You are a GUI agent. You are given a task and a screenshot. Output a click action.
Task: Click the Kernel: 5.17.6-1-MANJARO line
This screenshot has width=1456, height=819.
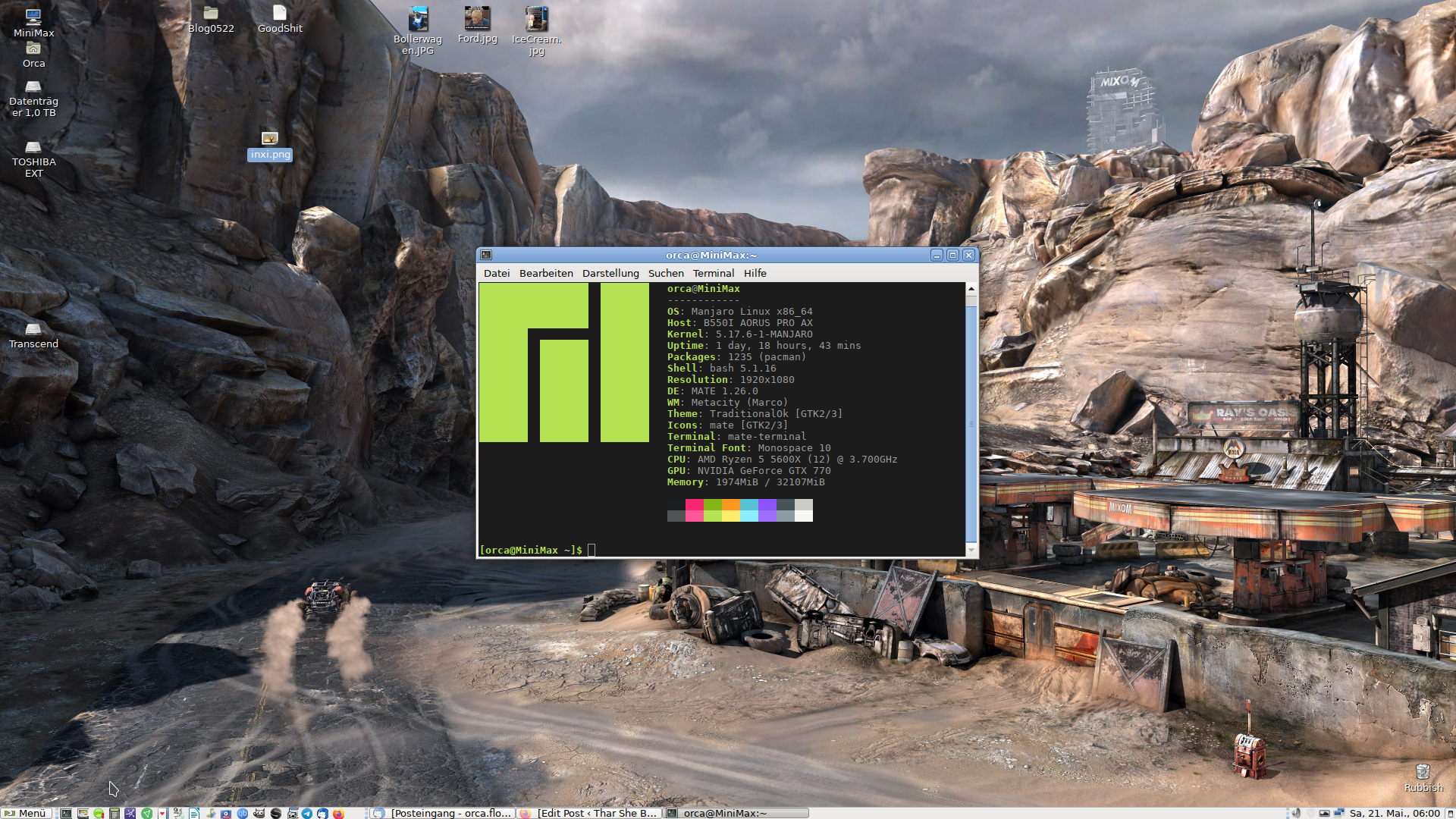[740, 334]
